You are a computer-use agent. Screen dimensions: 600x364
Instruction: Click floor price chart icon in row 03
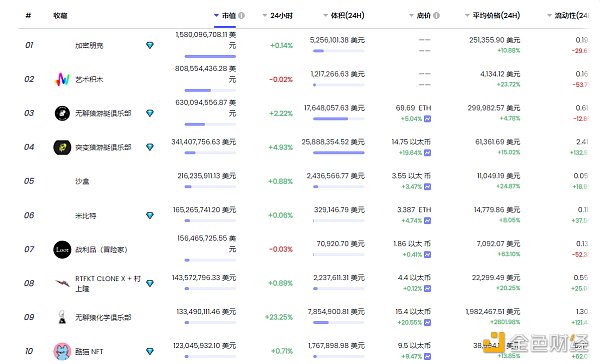tap(427, 119)
